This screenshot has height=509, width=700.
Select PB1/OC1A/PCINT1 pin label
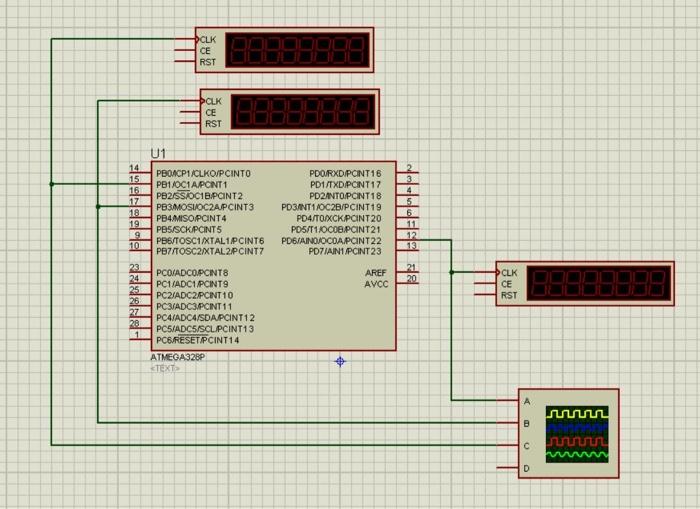tap(192, 184)
